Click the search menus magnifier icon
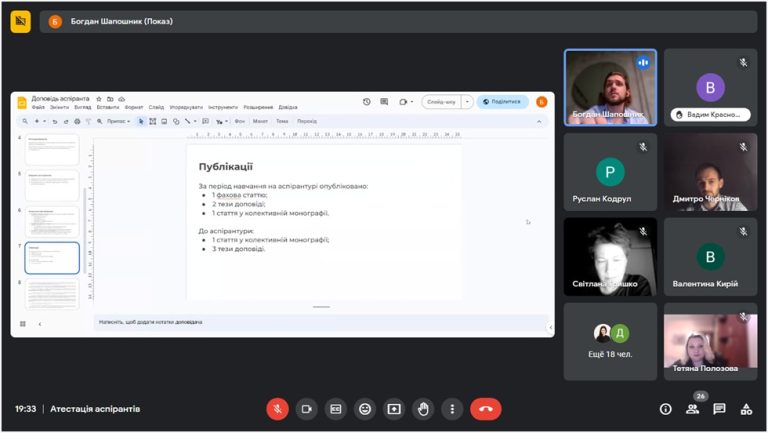Viewport: 768px width, 433px height. pos(25,121)
